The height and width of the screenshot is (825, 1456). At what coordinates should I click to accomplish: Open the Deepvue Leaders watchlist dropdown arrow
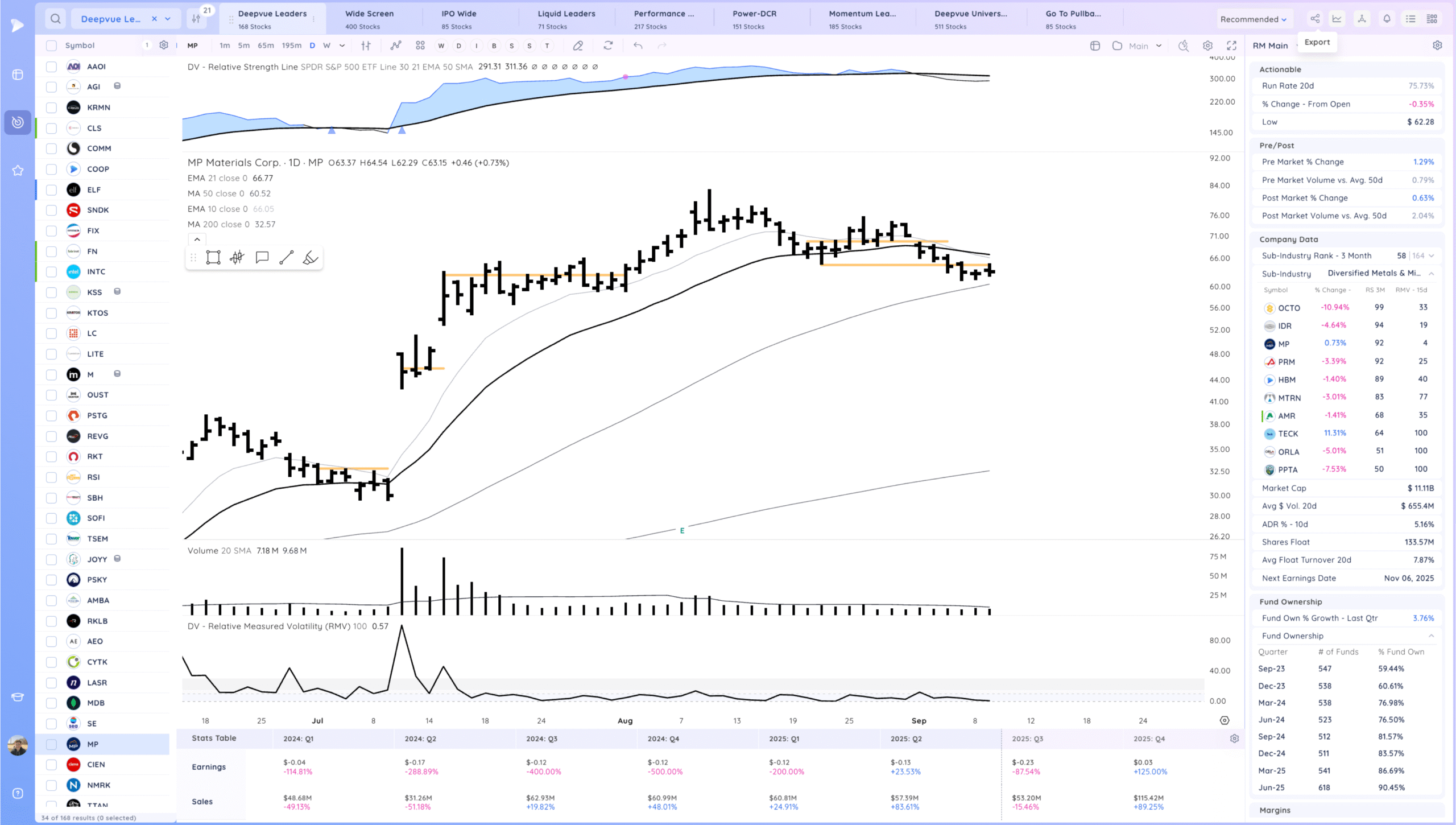[168, 19]
